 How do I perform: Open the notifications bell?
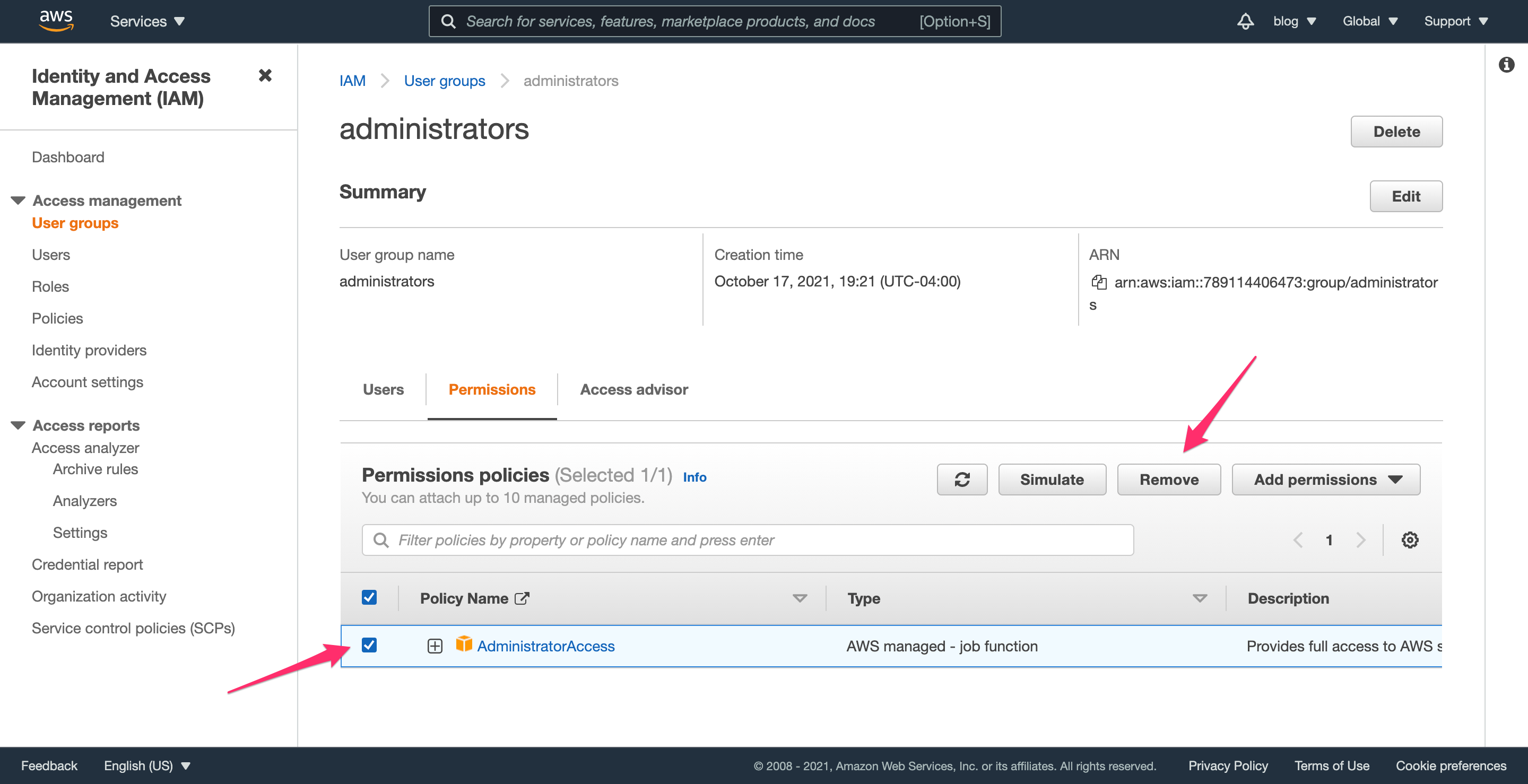point(1245,21)
